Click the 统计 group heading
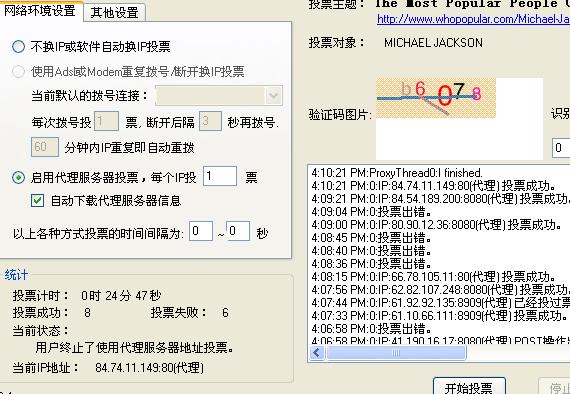The height and width of the screenshot is (394, 570). click(x=16, y=275)
